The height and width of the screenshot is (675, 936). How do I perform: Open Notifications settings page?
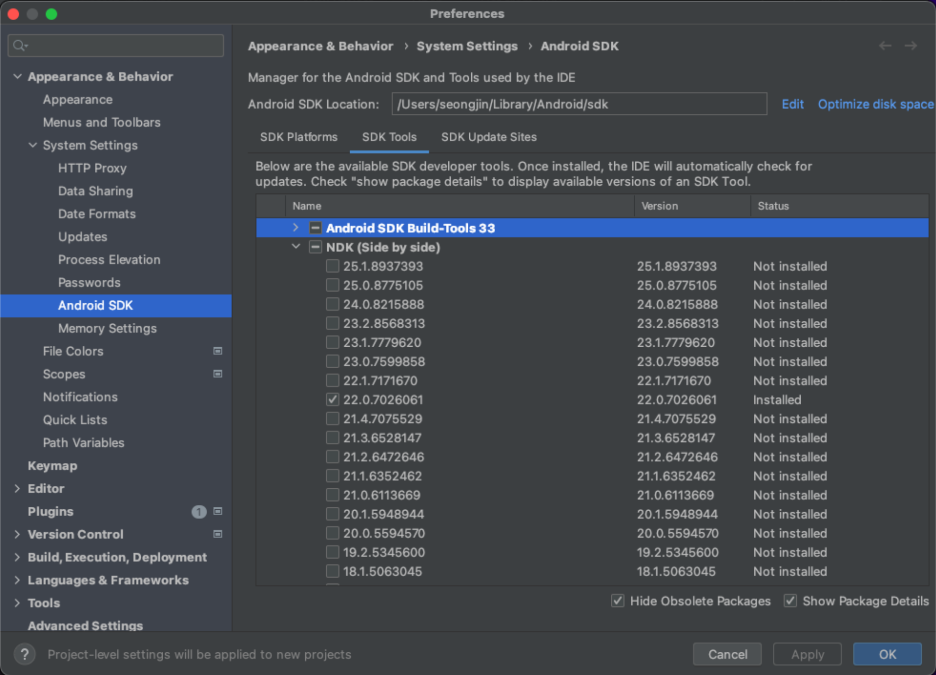[x=80, y=397]
